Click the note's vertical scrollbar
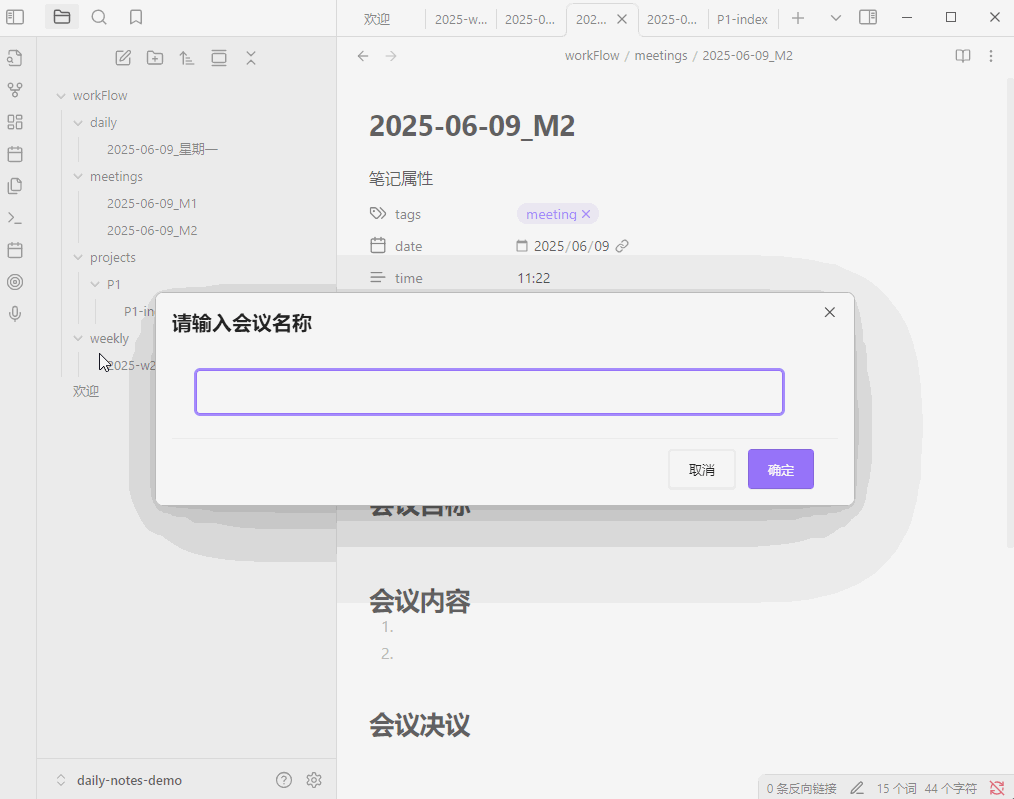This screenshot has height=799, width=1014. pos(1009,313)
